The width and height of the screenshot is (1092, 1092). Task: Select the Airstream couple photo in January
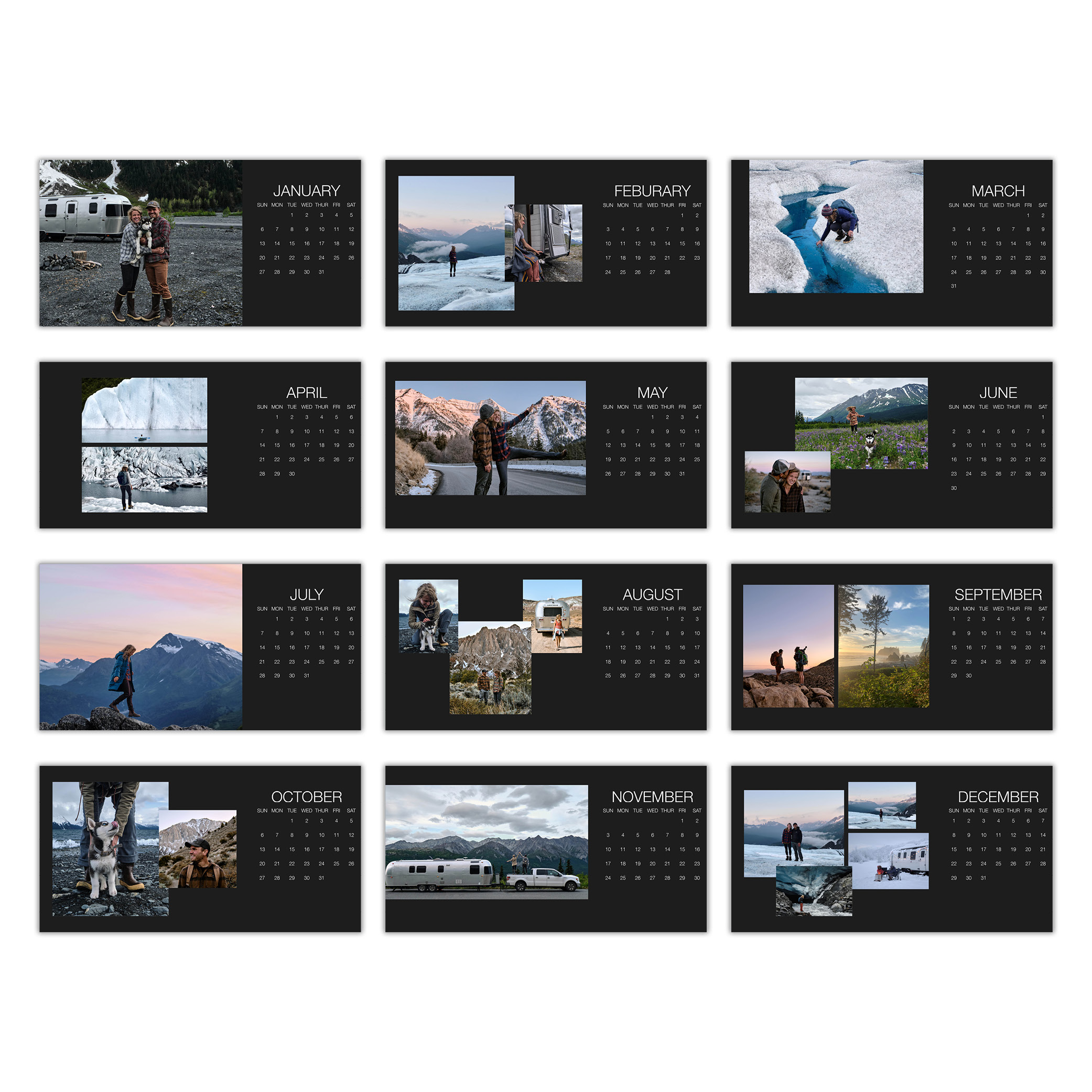(140, 243)
